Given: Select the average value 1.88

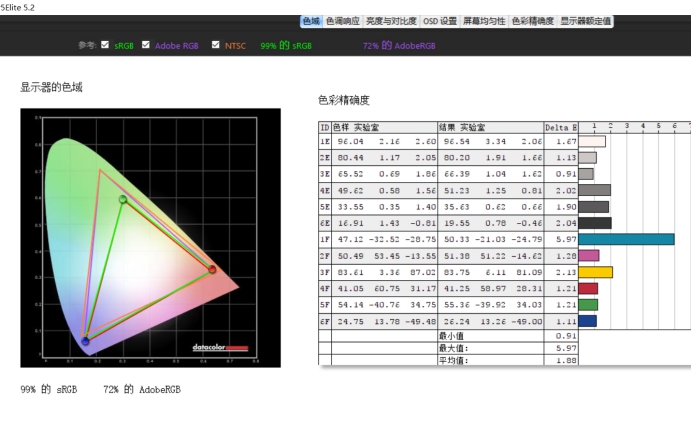Looking at the screenshot, I should [566, 360].
